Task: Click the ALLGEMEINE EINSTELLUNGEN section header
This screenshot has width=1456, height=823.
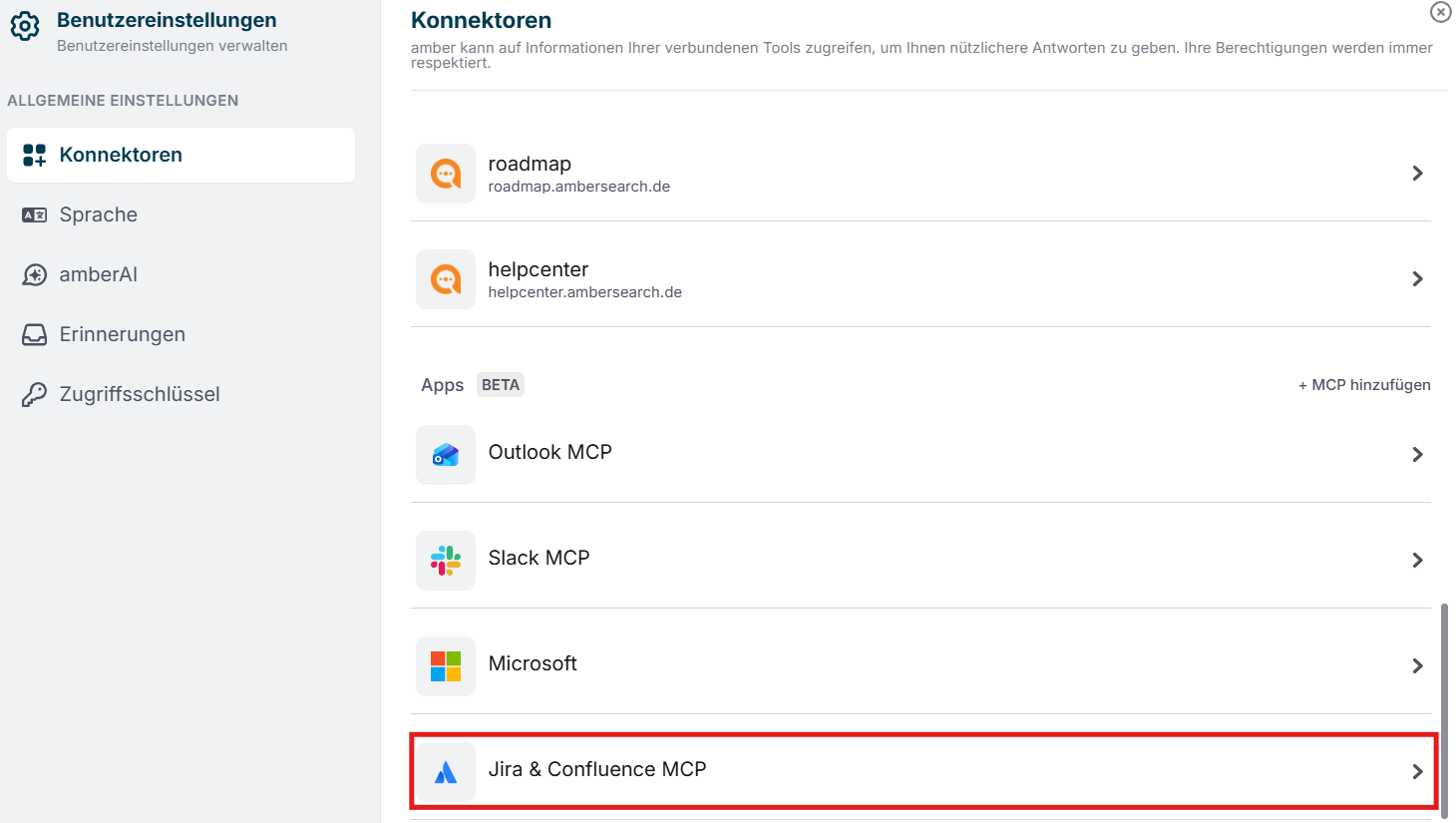Action: (x=123, y=101)
